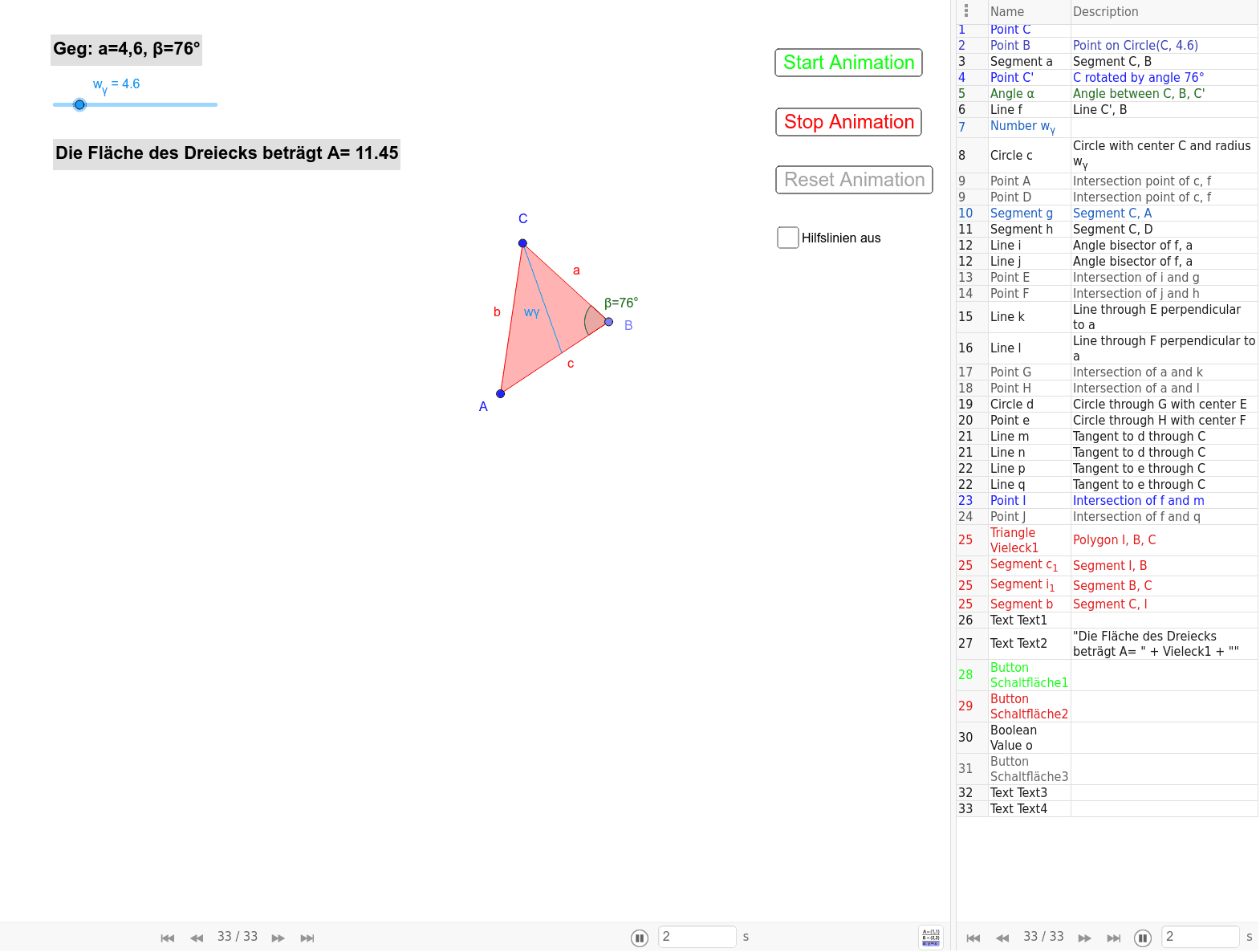Click the 'Geg: a=4,6, β=76°' text box
This screenshot has height=952, width=1260.
[126, 50]
